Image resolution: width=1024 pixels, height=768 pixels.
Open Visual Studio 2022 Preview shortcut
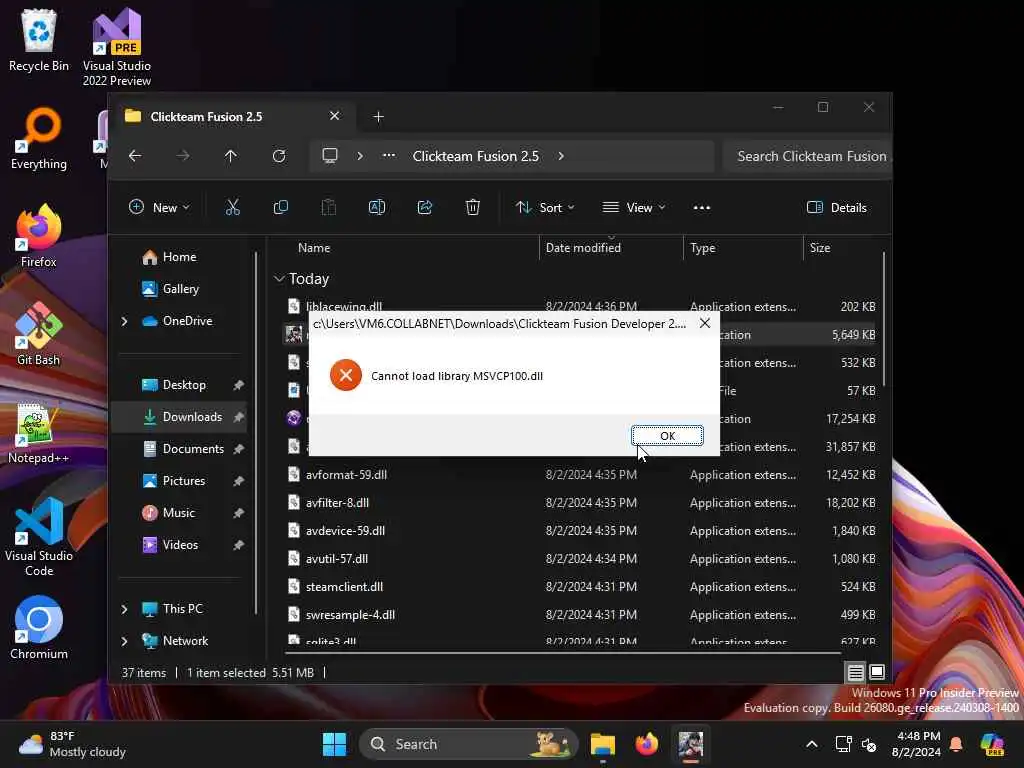click(x=117, y=47)
